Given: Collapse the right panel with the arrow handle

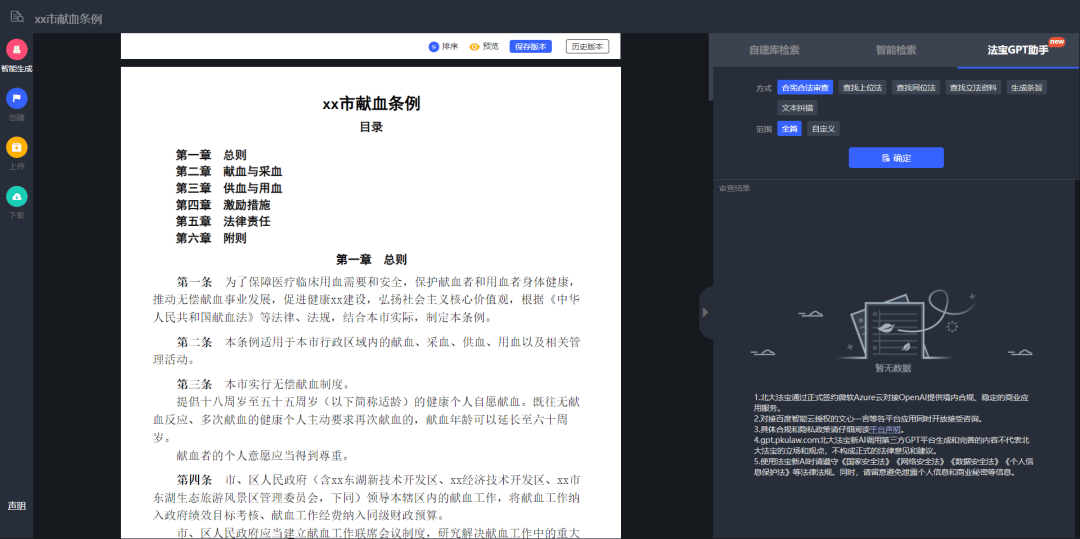Looking at the screenshot, I should coord(704,312).
